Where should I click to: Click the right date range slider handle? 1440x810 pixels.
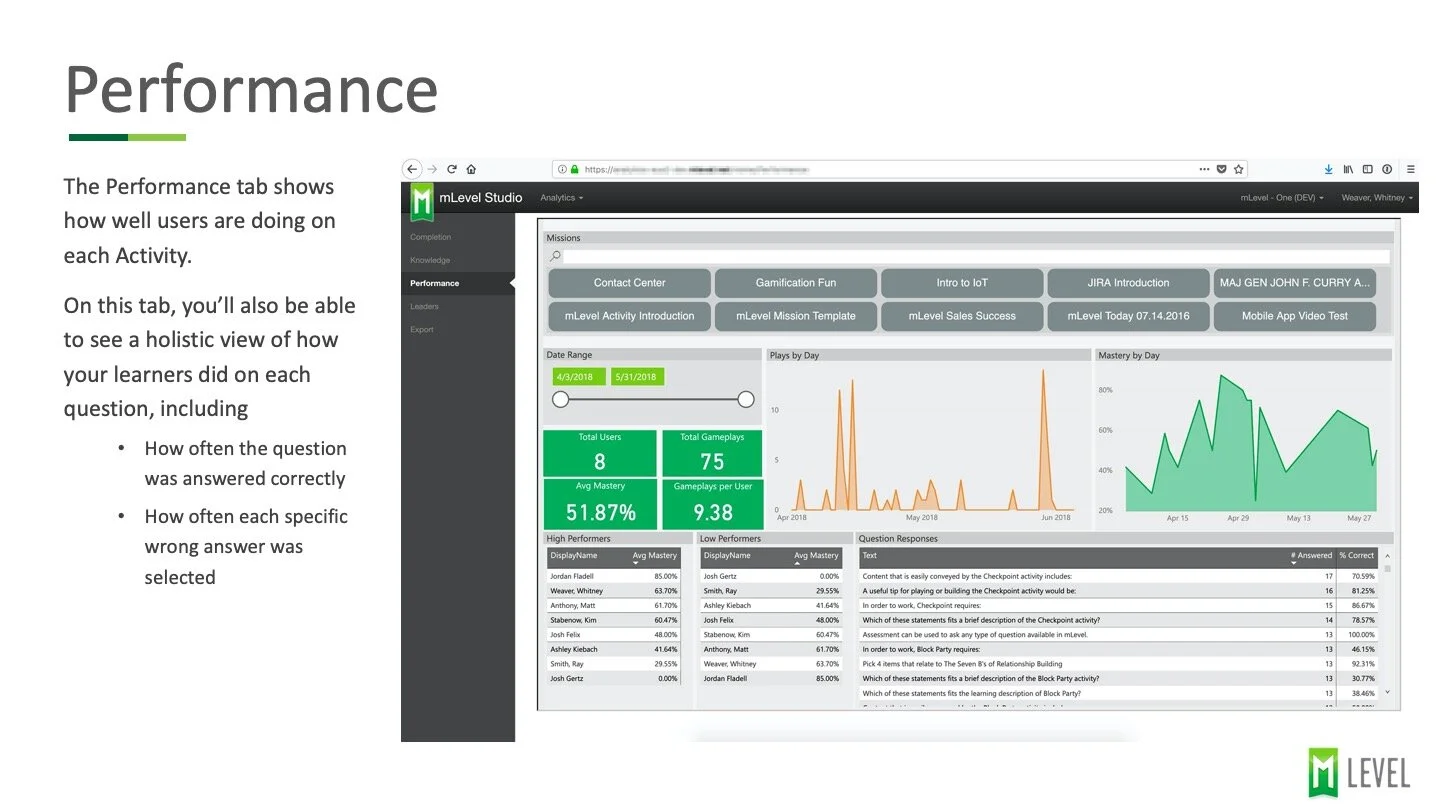(x=745, y=399)
